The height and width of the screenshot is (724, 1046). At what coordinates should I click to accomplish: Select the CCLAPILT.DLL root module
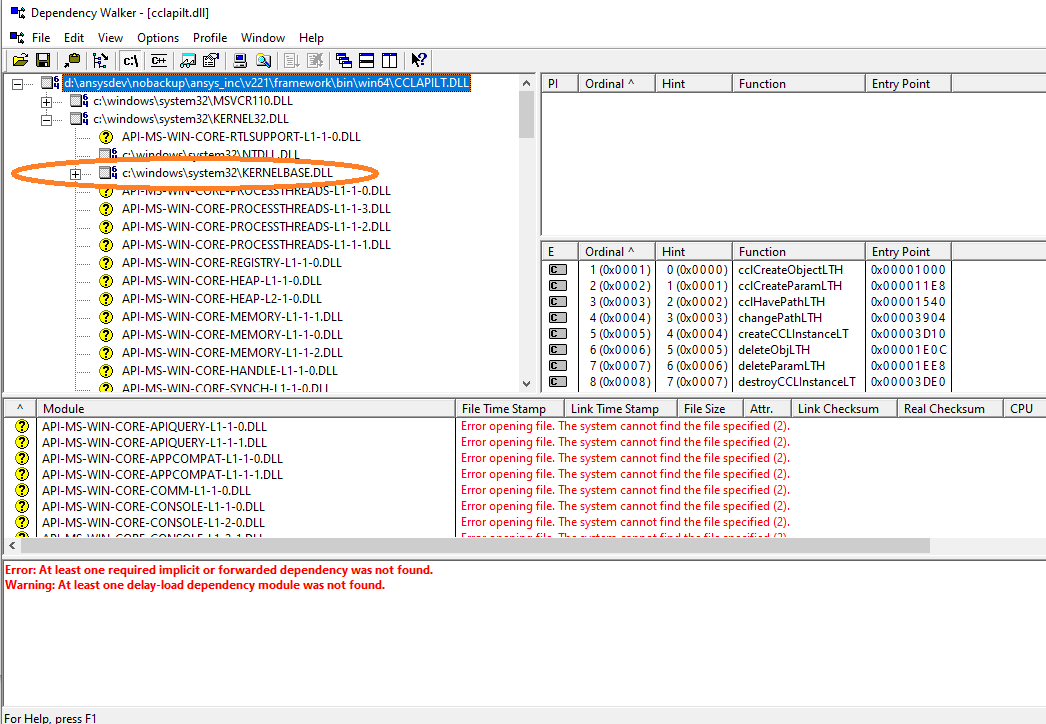(267, 83)
